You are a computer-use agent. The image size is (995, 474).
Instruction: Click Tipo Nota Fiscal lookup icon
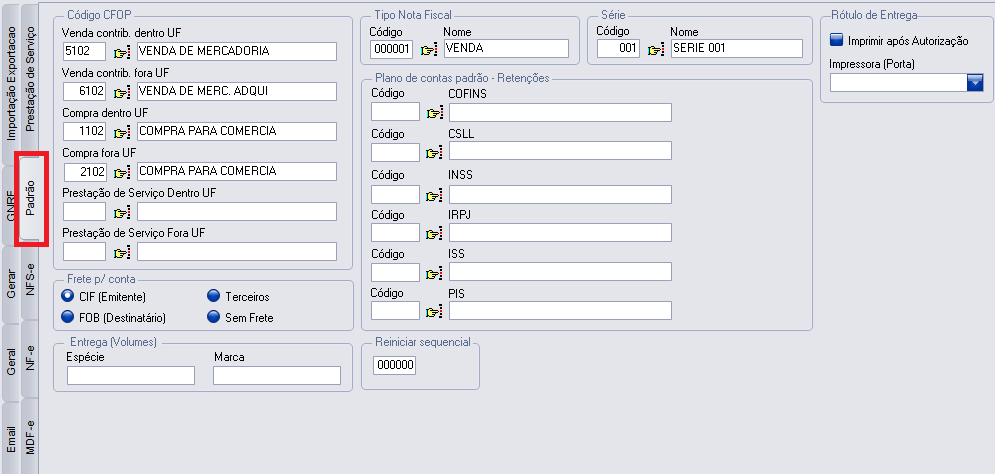click(x=428, y=50)
